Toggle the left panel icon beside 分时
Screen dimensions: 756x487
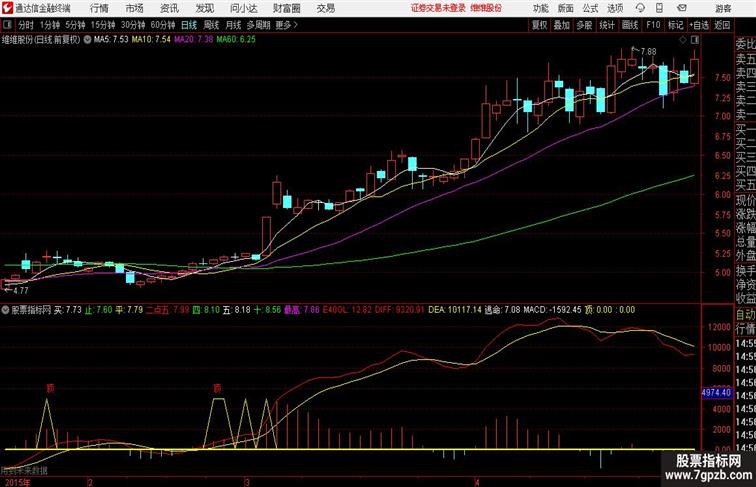pyautogui.click(x=7, y=25)
